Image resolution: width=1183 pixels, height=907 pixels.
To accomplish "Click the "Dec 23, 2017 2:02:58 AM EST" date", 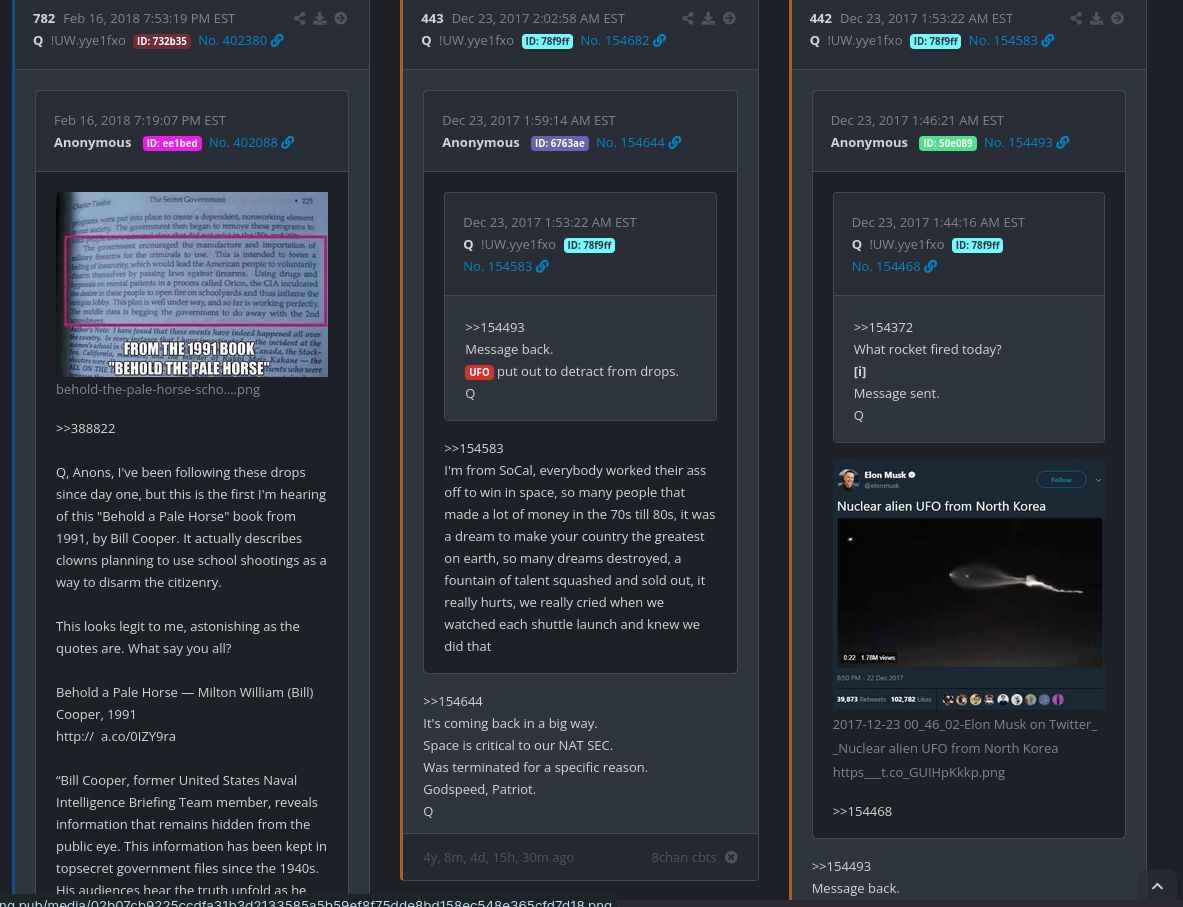I will pyautogui.click(x=538, y=18).
